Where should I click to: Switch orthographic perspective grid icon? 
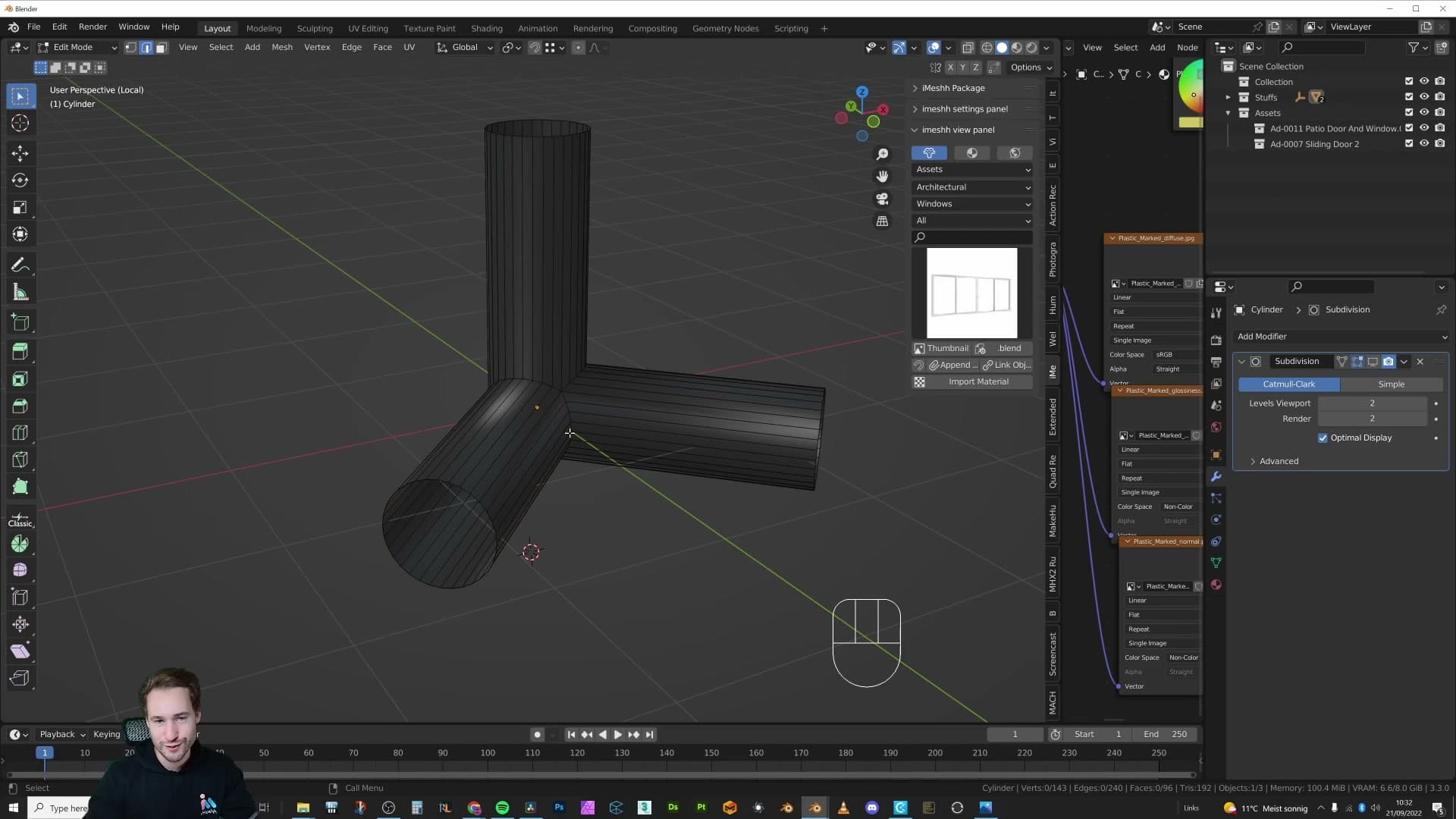pos(882,221)
